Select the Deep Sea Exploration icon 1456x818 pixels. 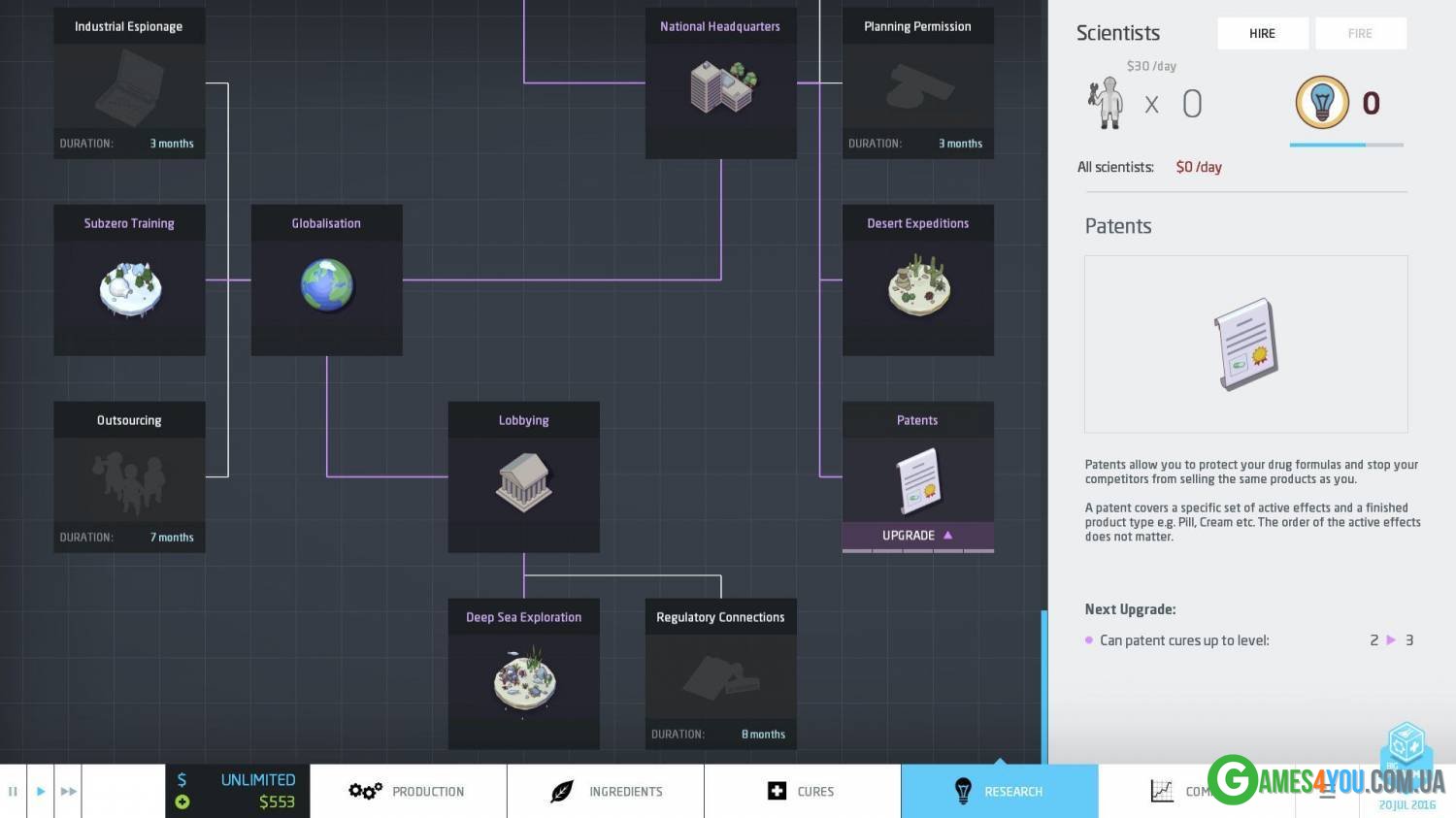point(523,680)
